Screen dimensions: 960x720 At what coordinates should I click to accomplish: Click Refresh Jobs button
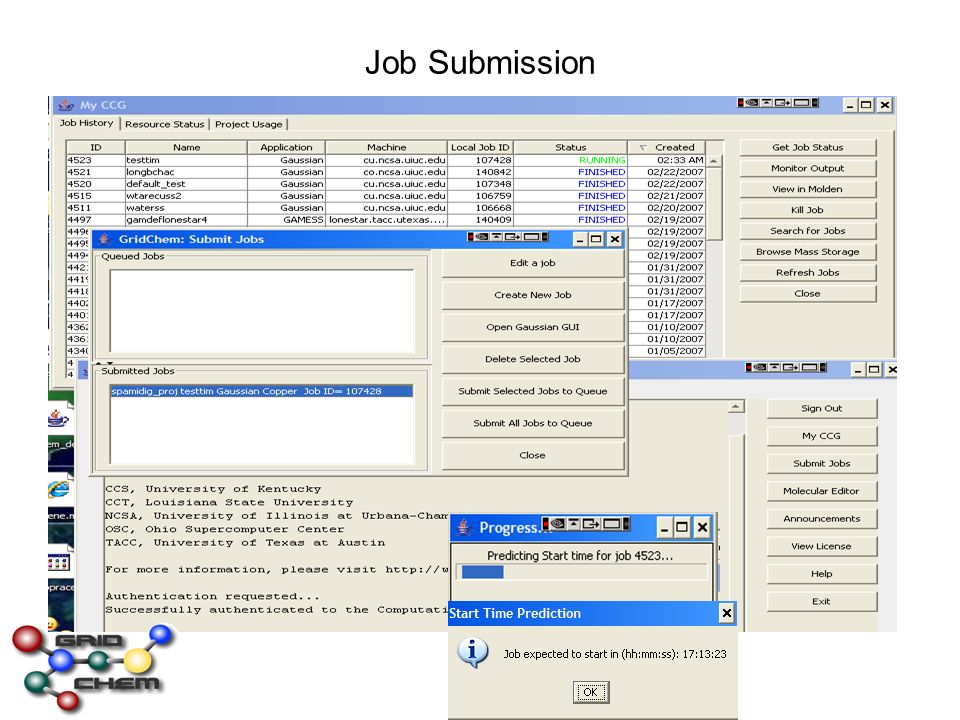808,272
